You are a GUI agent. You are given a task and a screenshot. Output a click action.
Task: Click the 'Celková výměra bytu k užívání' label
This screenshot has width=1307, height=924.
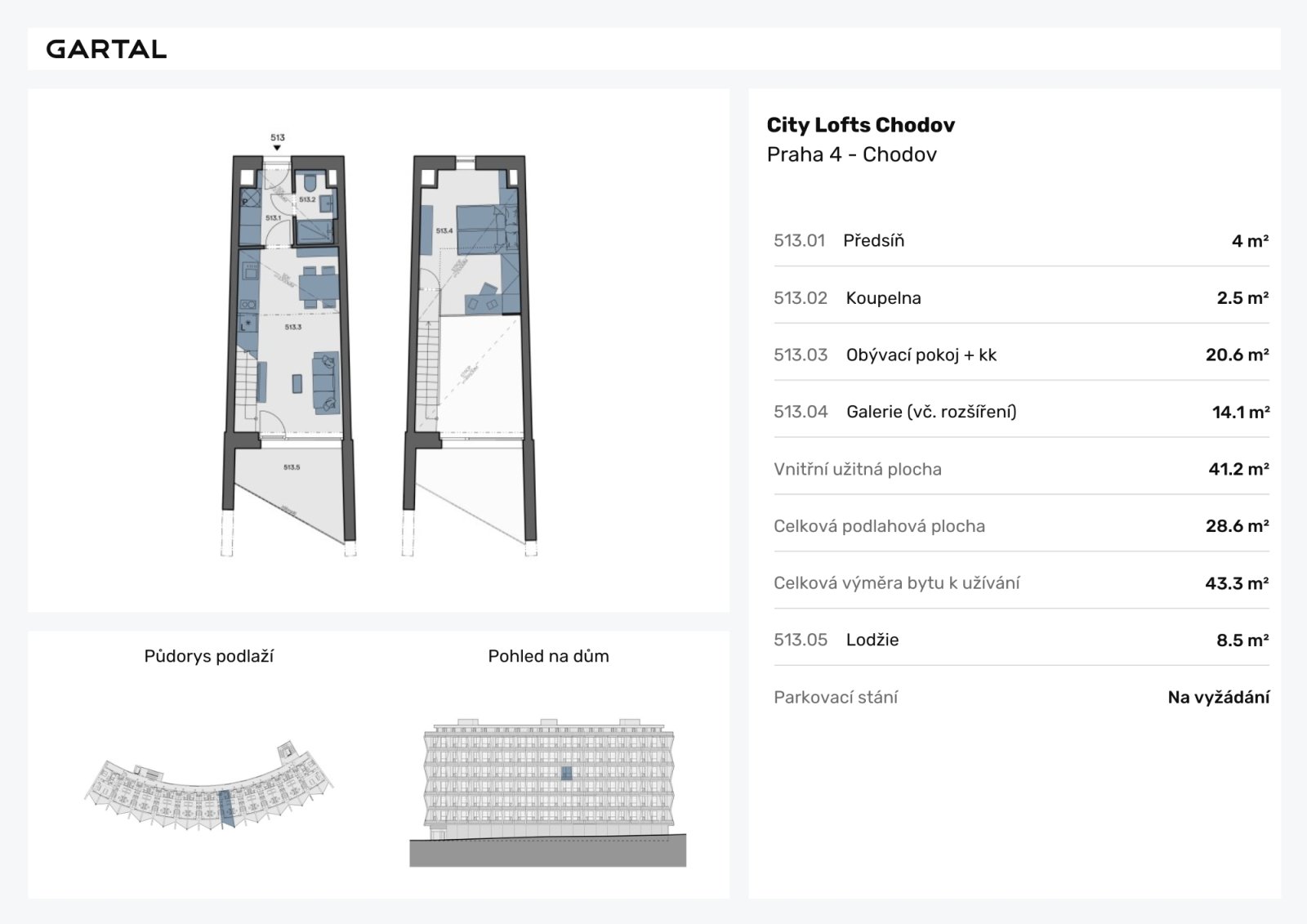tap(896, 583)
